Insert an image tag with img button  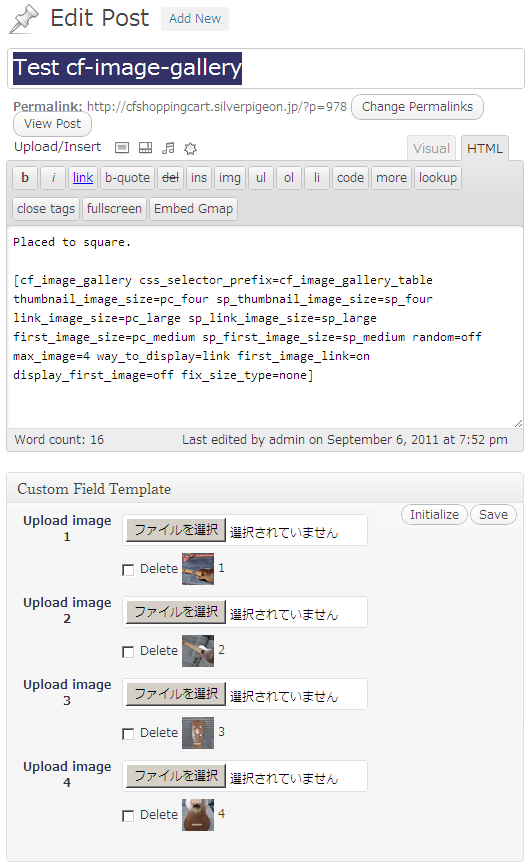pyautogui.click(x=229, y=178)
